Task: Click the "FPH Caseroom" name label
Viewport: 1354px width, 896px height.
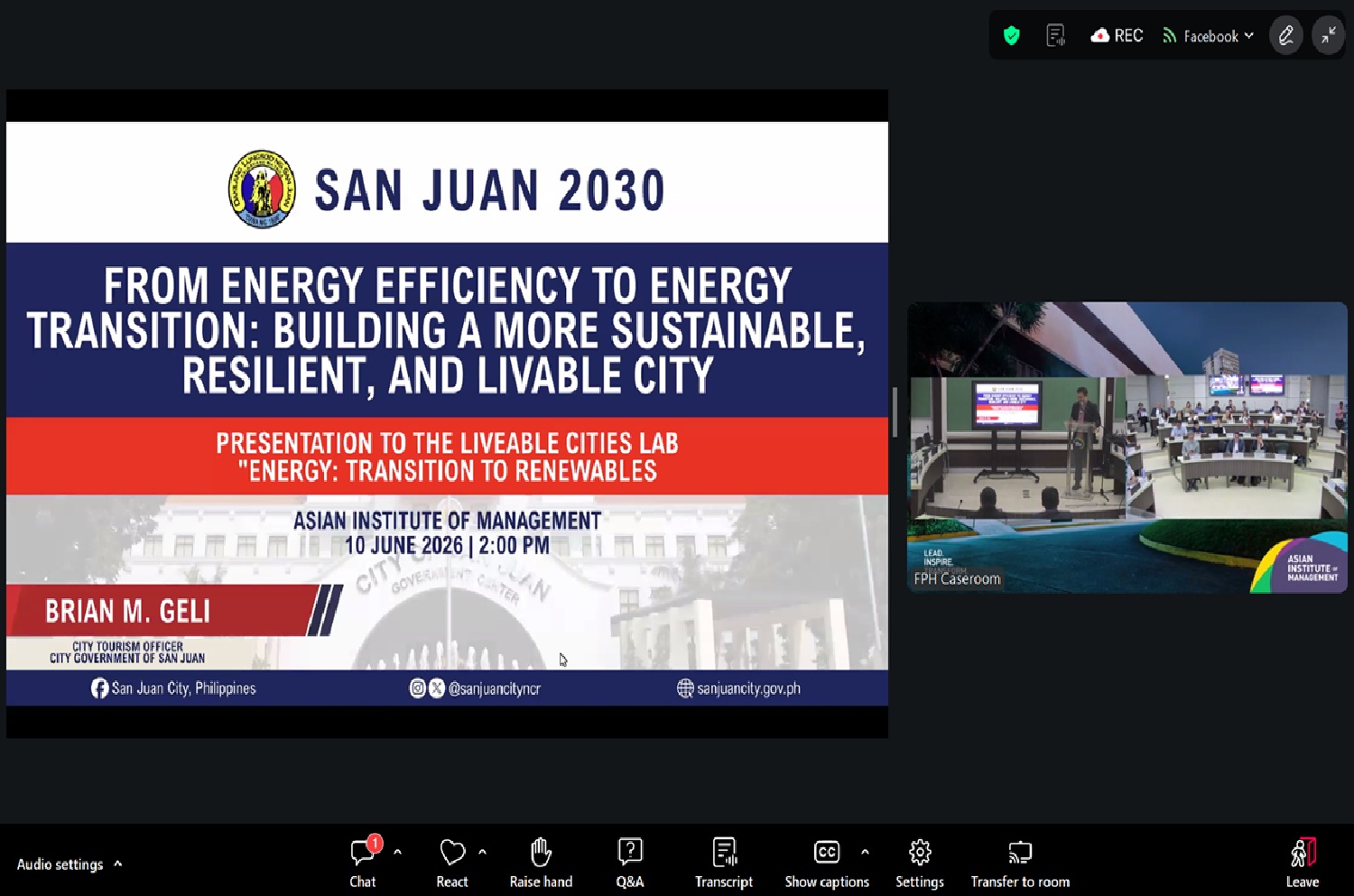Action: tap(957, 579)
